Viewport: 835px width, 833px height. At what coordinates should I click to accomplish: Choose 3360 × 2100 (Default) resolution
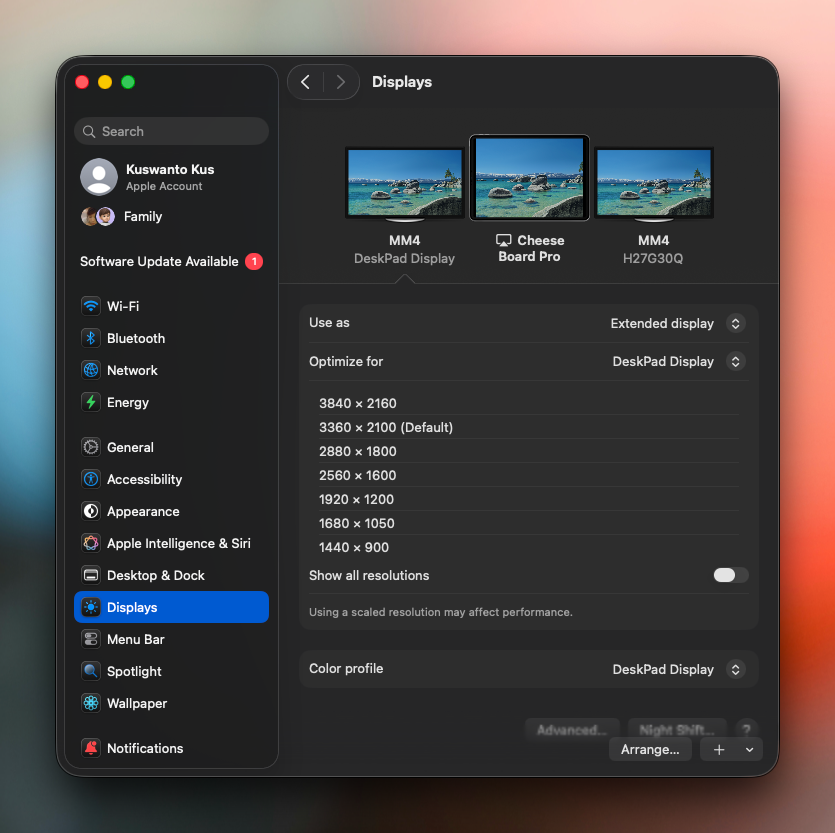tap(529, 427)
